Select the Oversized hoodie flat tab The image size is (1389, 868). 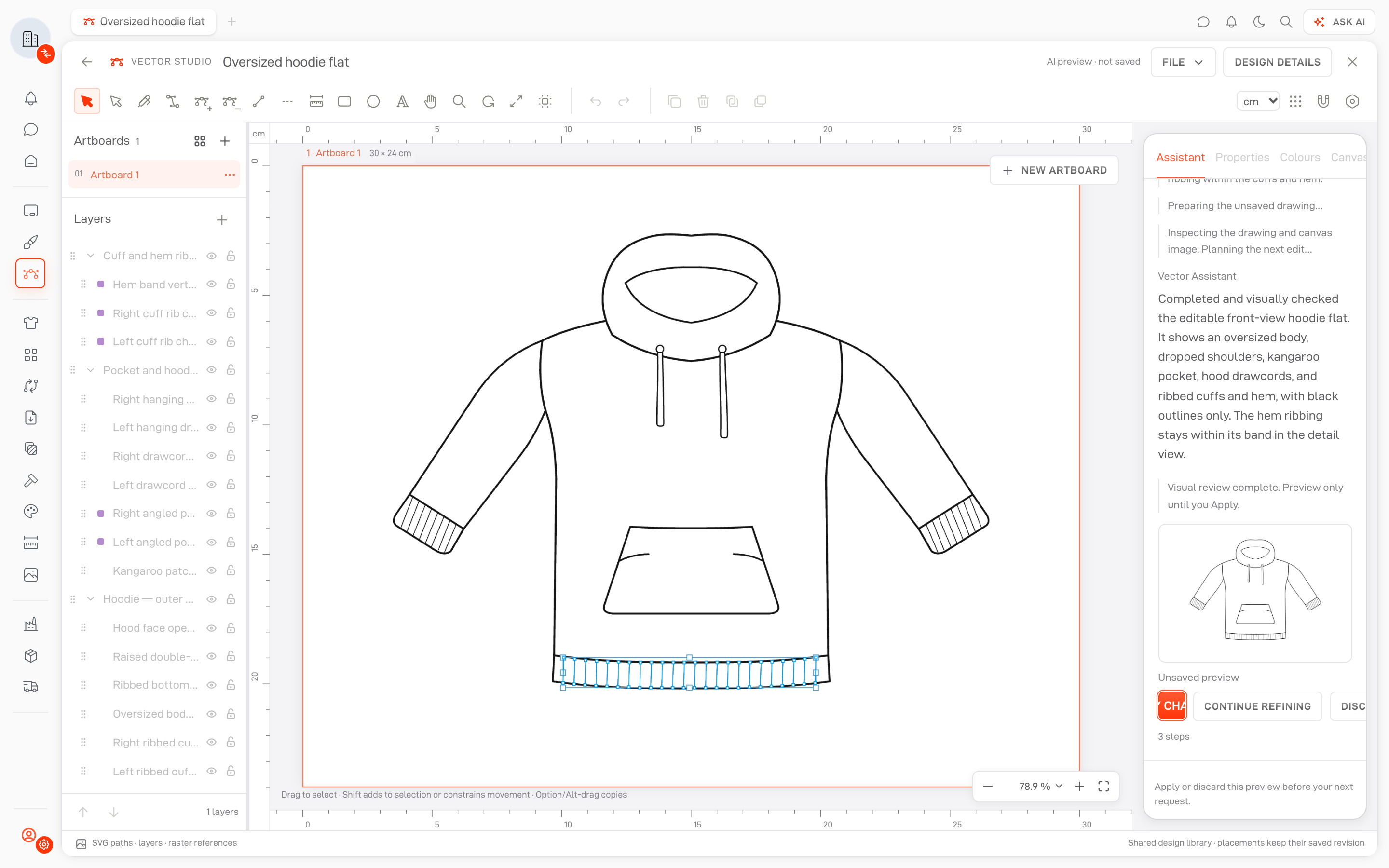[x=144, y=22]
